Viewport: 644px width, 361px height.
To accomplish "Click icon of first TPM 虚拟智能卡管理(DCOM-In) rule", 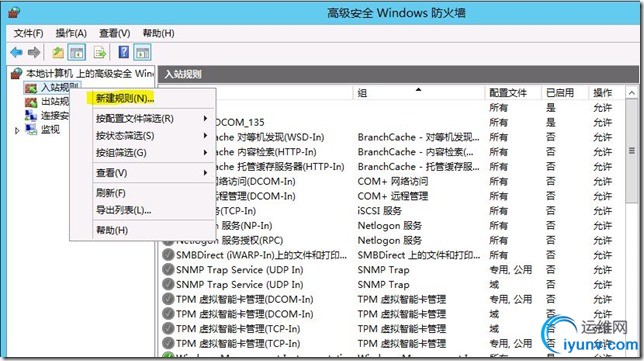I will tap(168, 299).
